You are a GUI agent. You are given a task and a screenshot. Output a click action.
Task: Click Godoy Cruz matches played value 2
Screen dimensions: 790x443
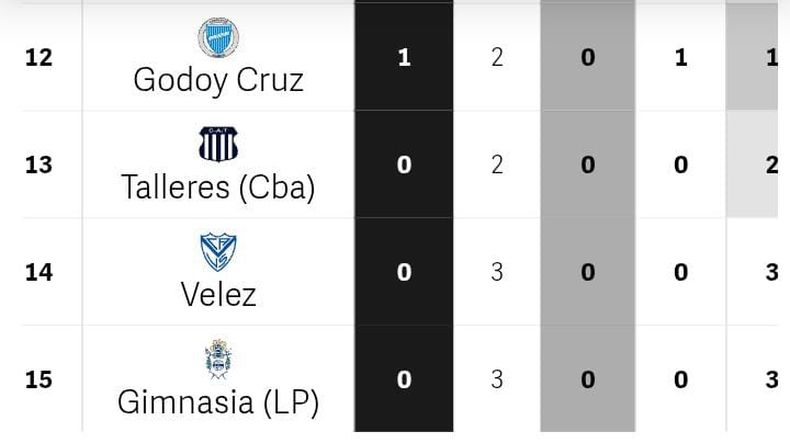point(497,57)
